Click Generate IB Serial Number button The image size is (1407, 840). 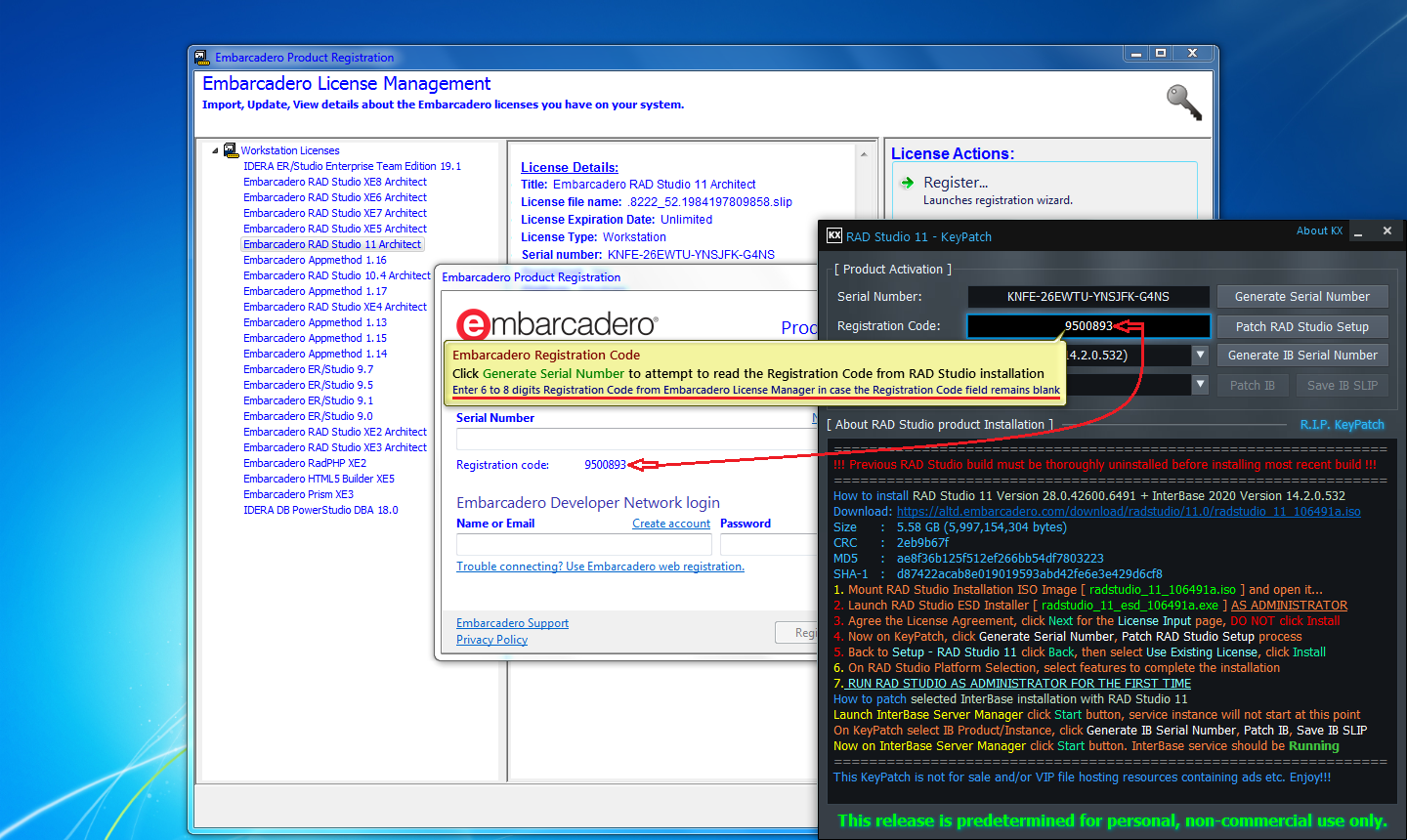coord(1301,356)
